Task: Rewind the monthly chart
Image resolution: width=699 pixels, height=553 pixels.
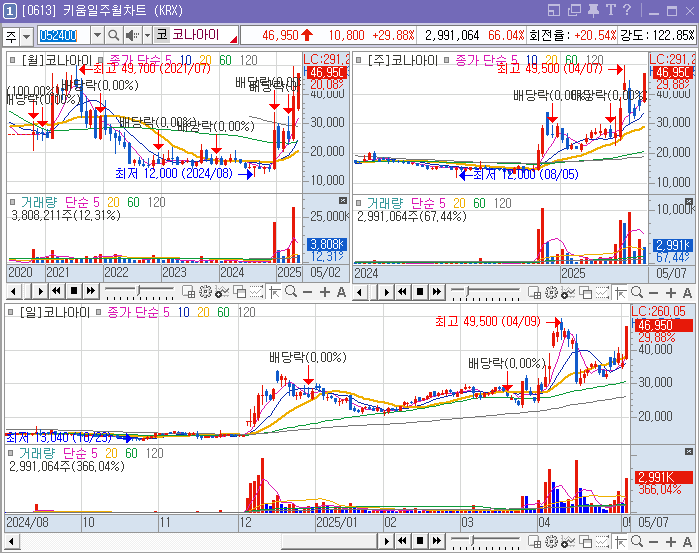Action: coord(56,292)
